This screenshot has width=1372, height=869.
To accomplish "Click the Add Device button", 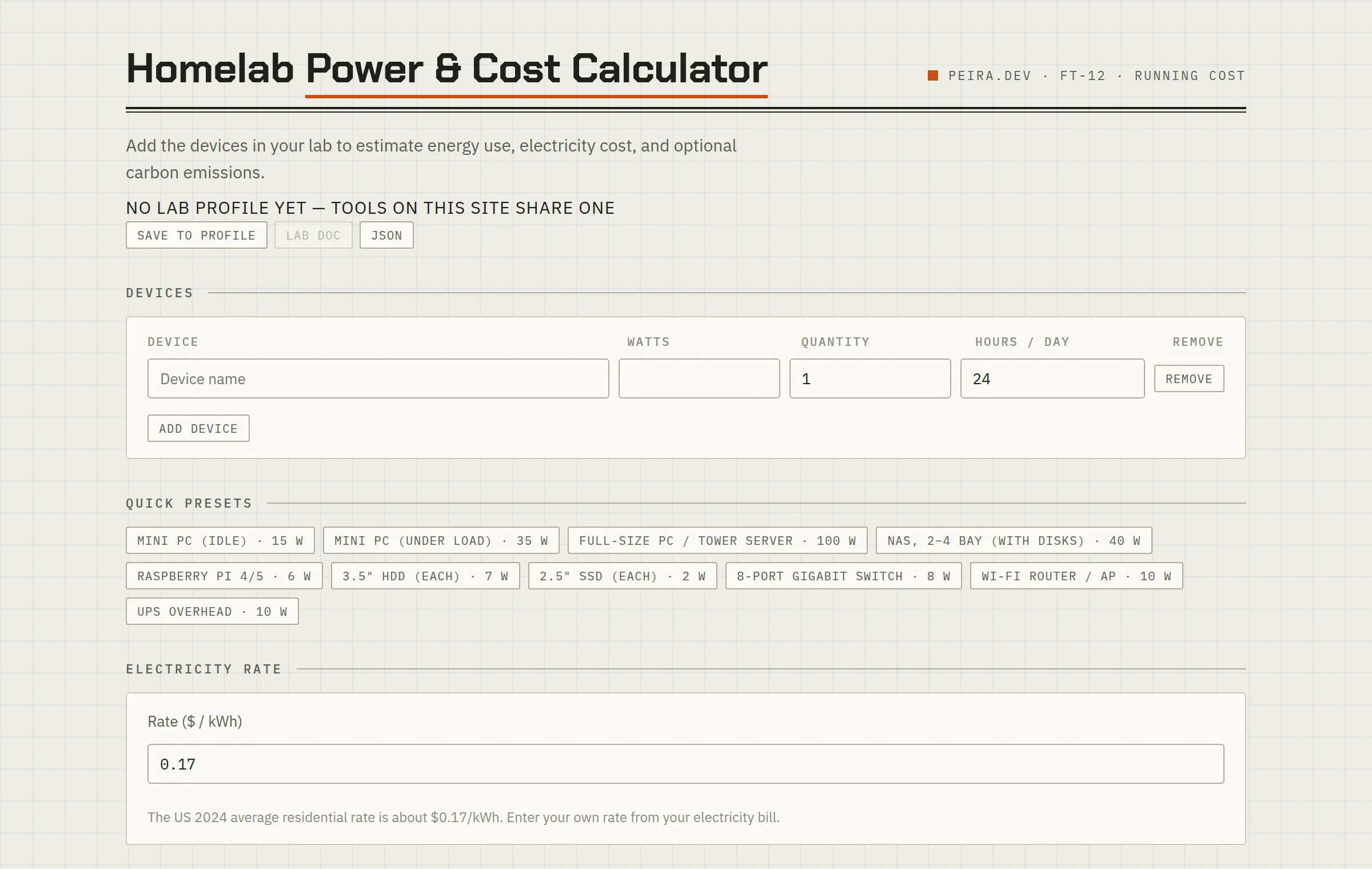I will (198, 428).
